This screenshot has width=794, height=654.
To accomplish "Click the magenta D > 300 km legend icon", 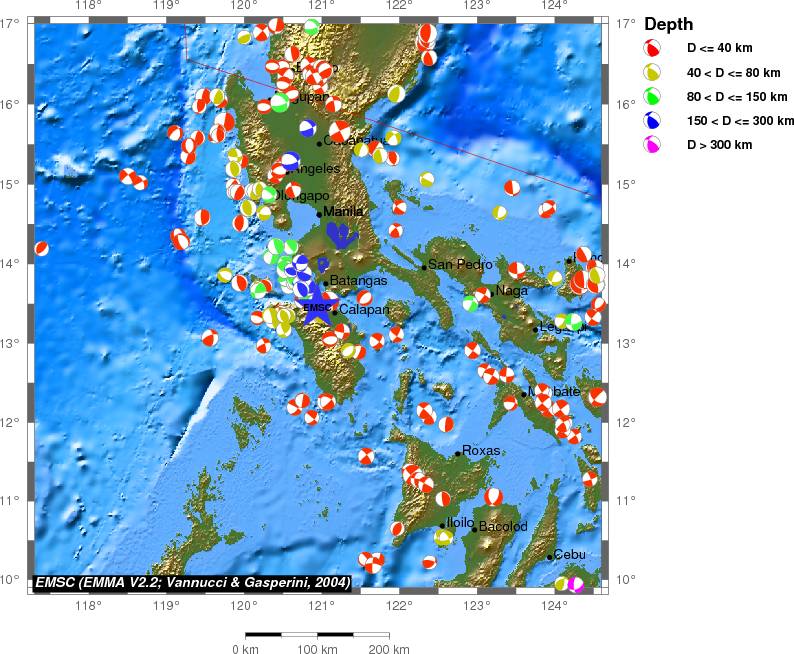I will [x=652, y=145].
